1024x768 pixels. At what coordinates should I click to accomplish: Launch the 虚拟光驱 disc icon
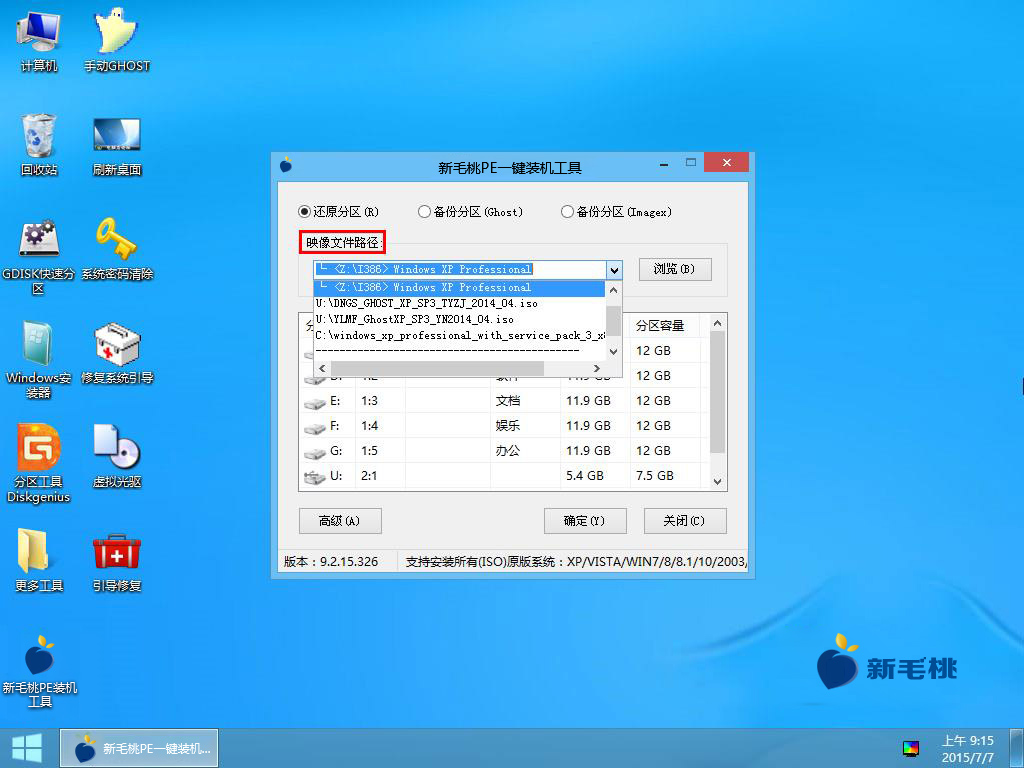click(x=117, y=456)
